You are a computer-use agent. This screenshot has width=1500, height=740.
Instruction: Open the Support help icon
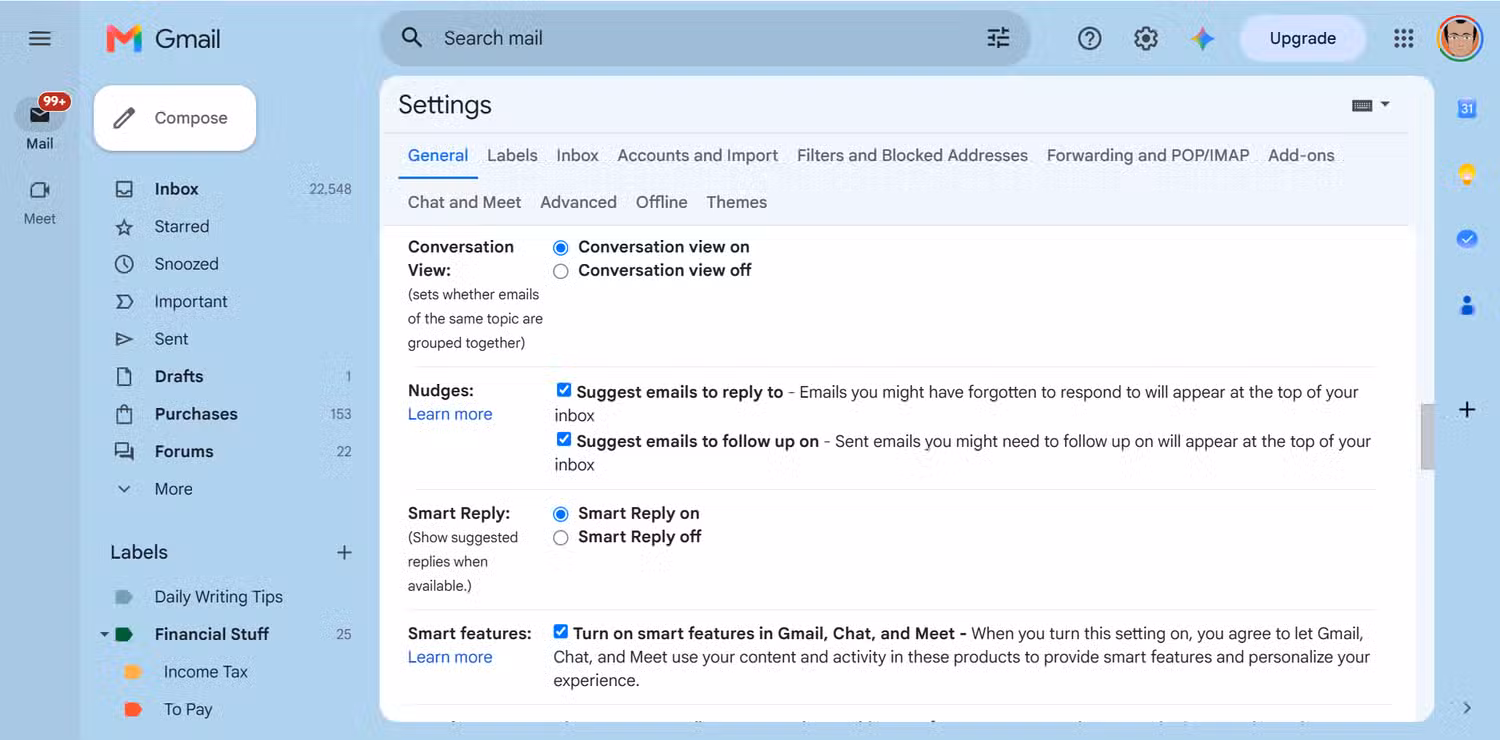coord(1089,39)
